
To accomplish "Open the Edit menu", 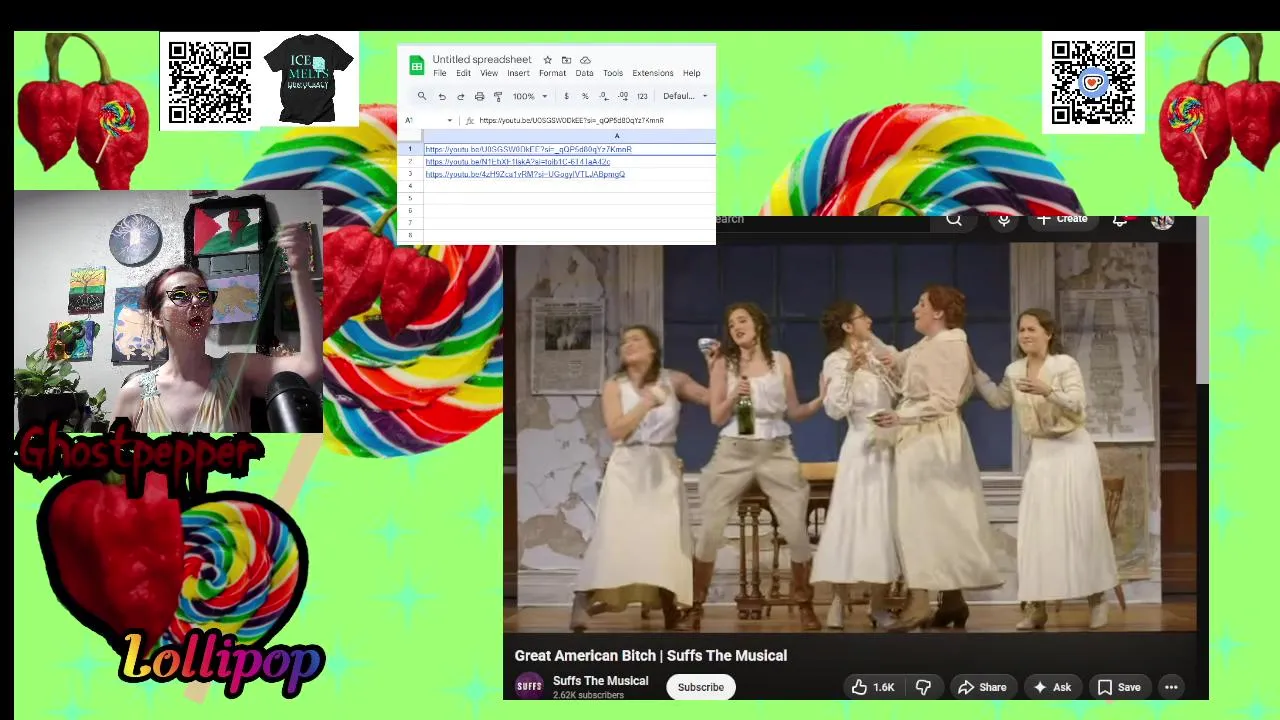I will click(x=463, y=73).
